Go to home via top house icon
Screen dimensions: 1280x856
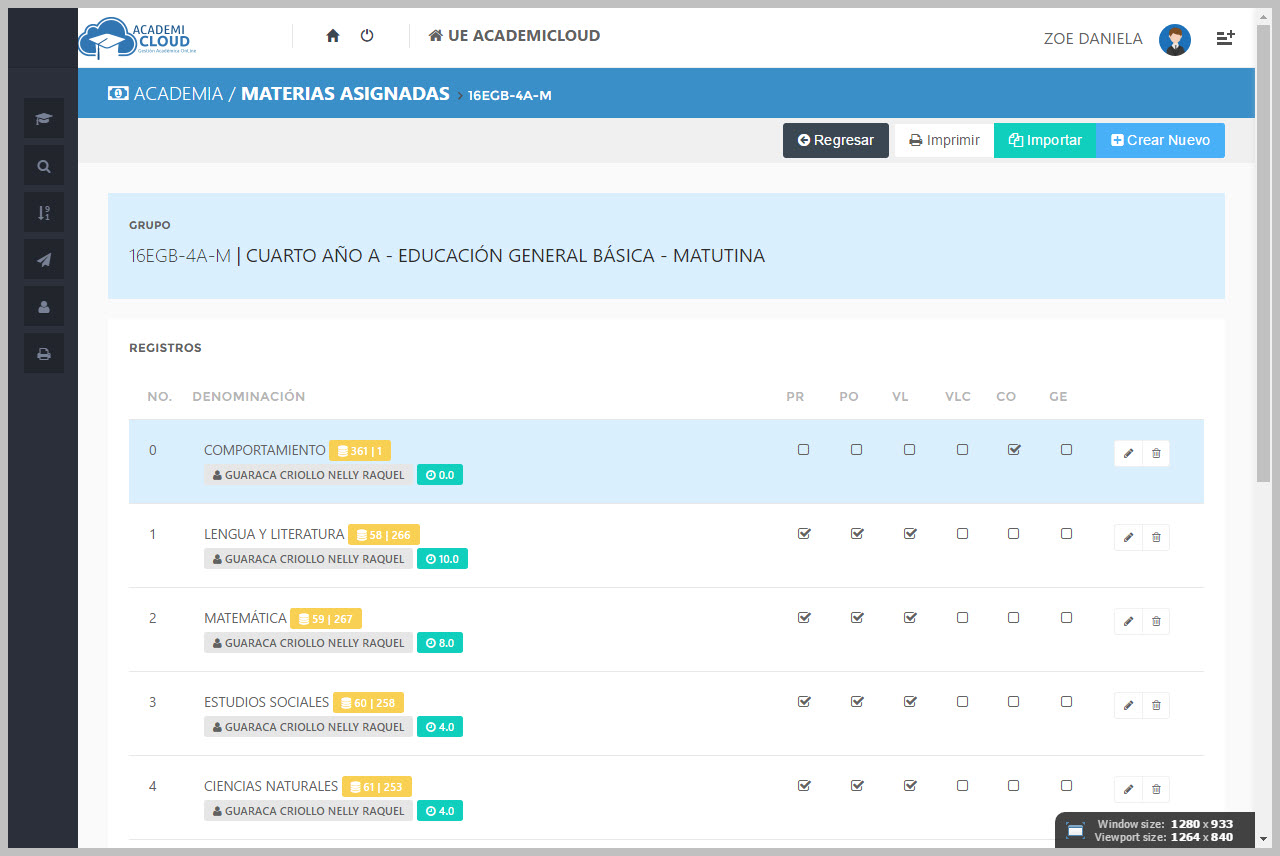pyautogui.click(x=333, y=36)
